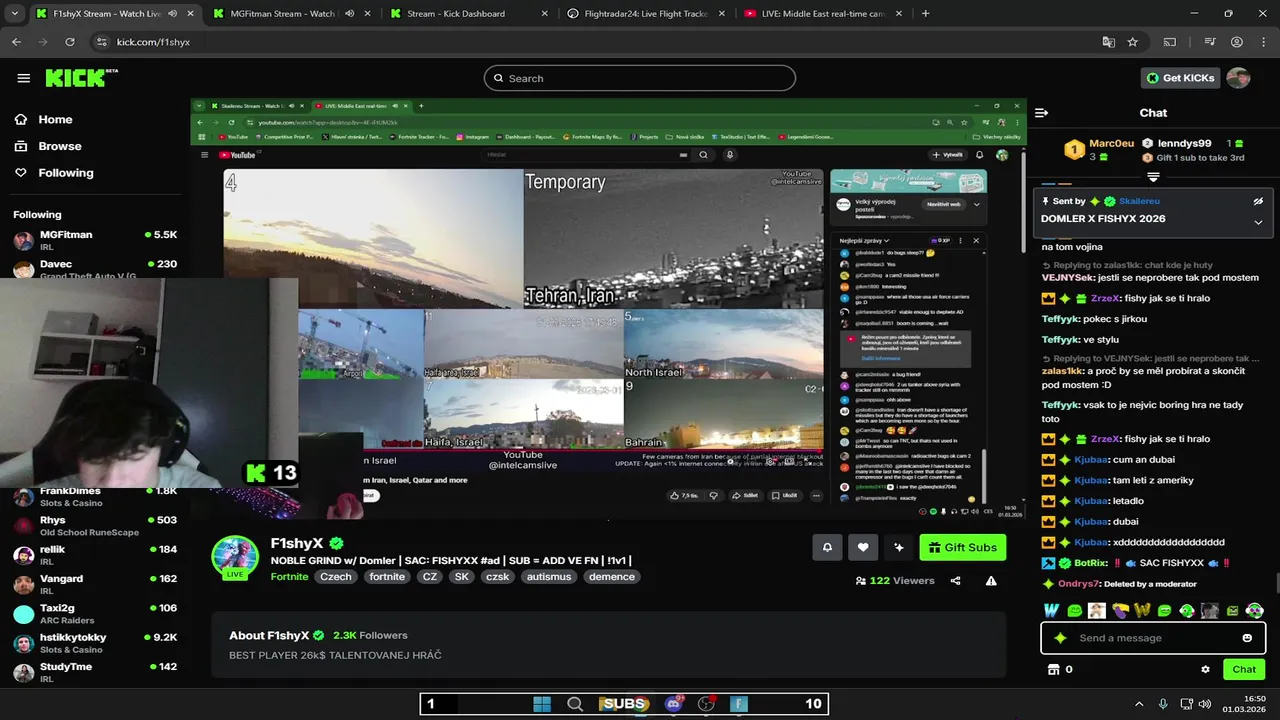Viewport: 1280px width, 720px height.
Task: Open the channel shop icon
Action: pyautogui.click(x=1053, y=669)
